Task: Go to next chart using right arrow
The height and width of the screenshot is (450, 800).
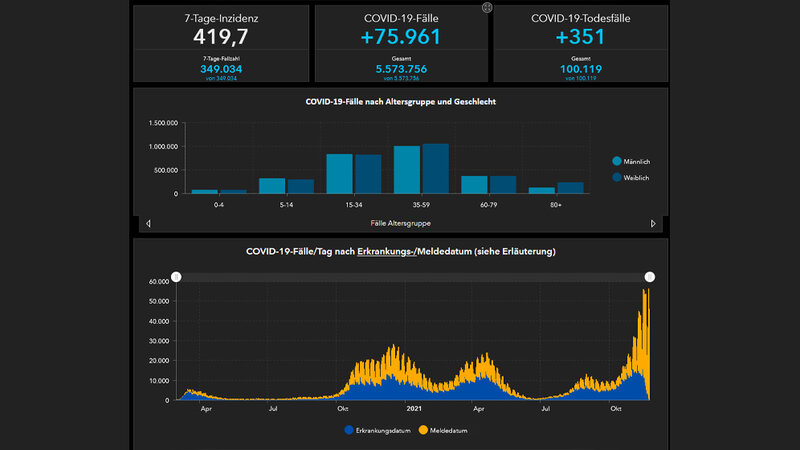Action: [653, 223]
